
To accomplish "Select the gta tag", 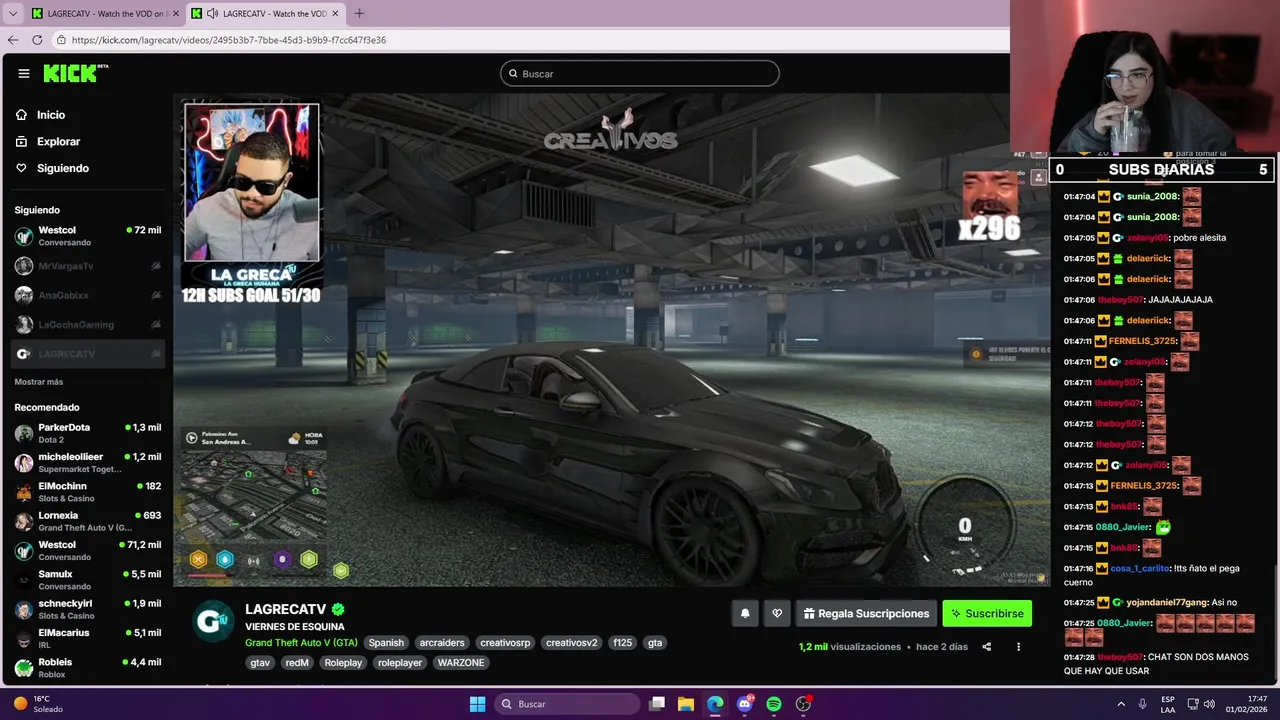I will tap(655, 643).
